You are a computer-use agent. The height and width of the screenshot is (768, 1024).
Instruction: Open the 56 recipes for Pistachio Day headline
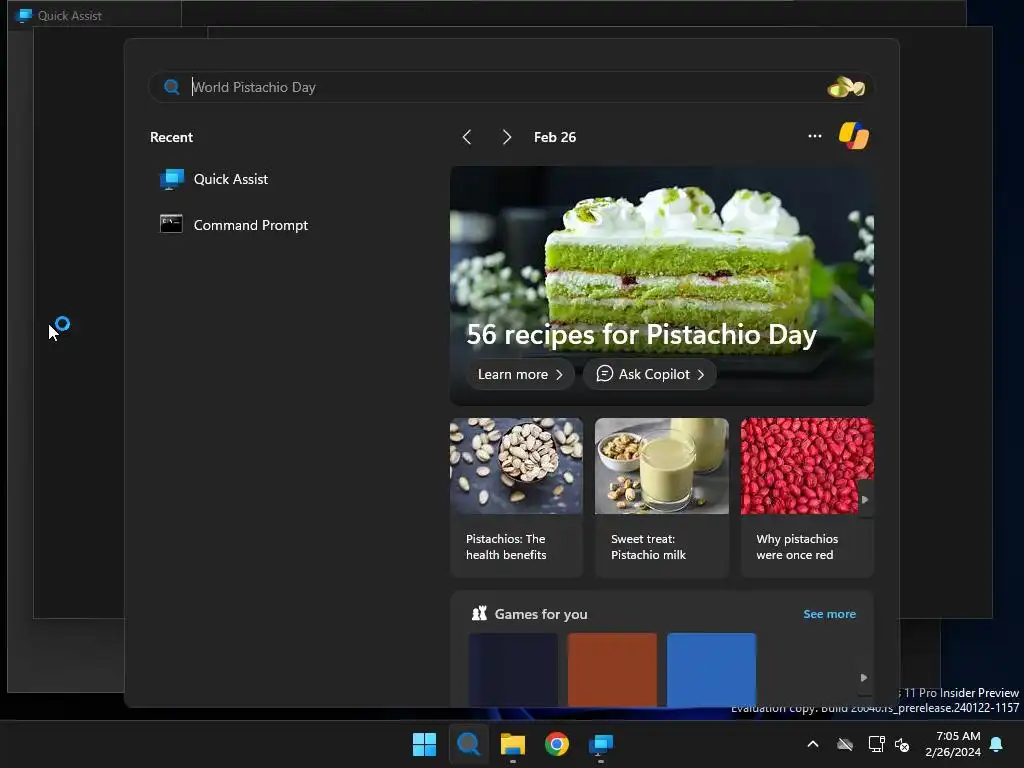click(641, 334)
